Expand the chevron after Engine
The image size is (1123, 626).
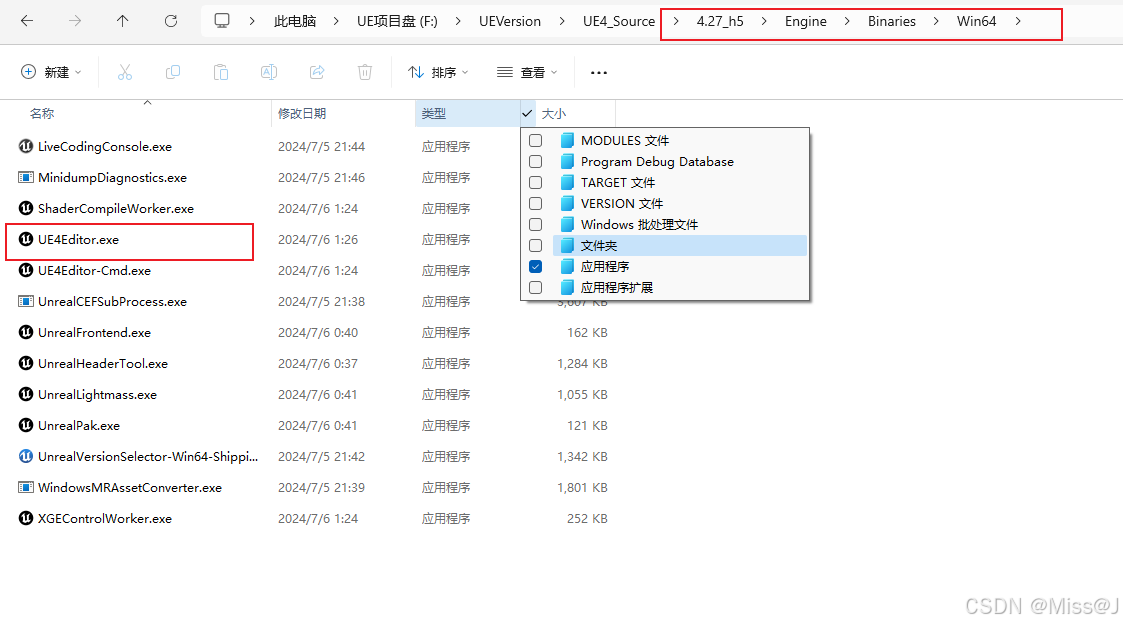coord(847,21)
